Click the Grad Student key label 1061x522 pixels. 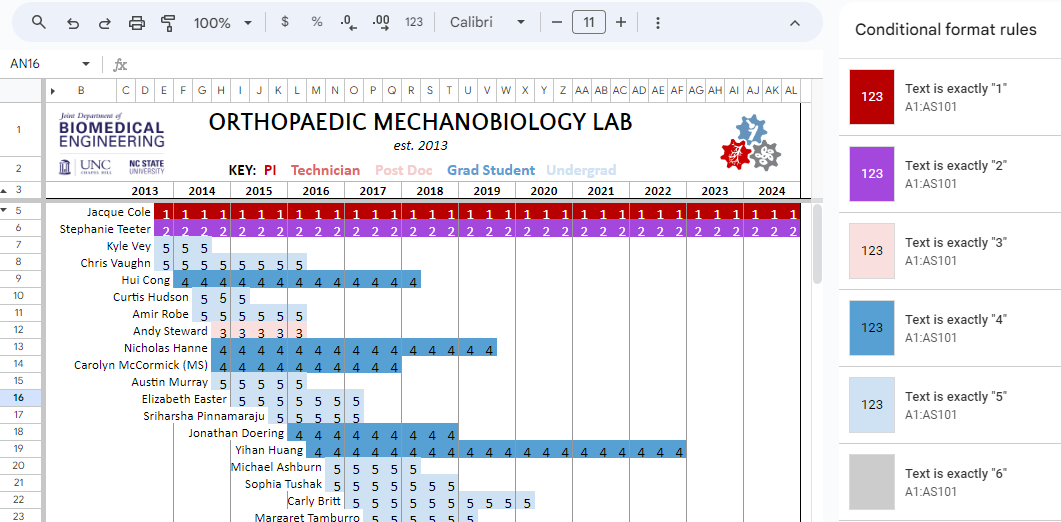(491, 171)
